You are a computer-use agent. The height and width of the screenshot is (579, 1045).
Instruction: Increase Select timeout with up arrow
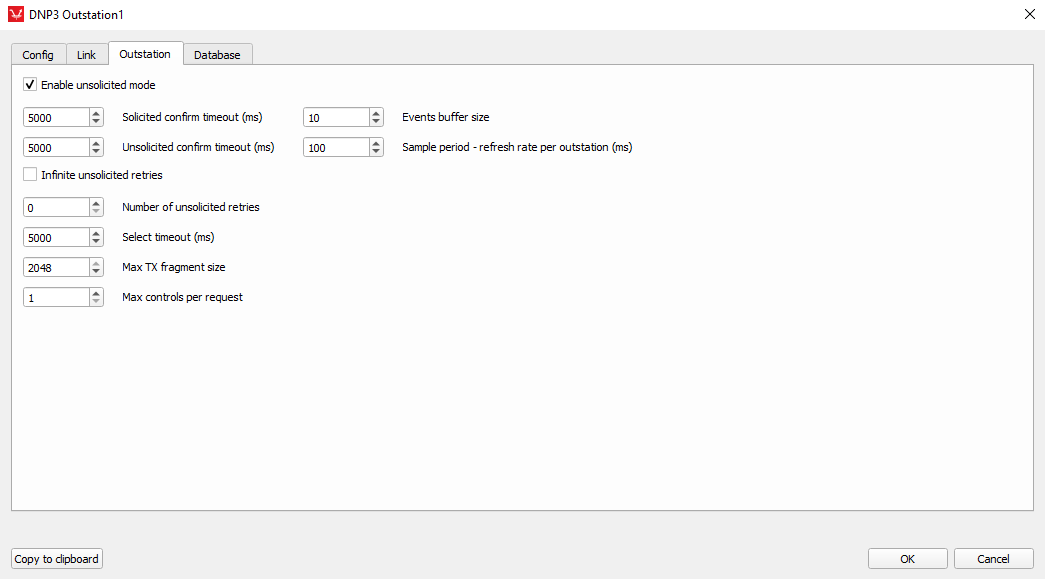pyautogui.click(x=96, y=233)
